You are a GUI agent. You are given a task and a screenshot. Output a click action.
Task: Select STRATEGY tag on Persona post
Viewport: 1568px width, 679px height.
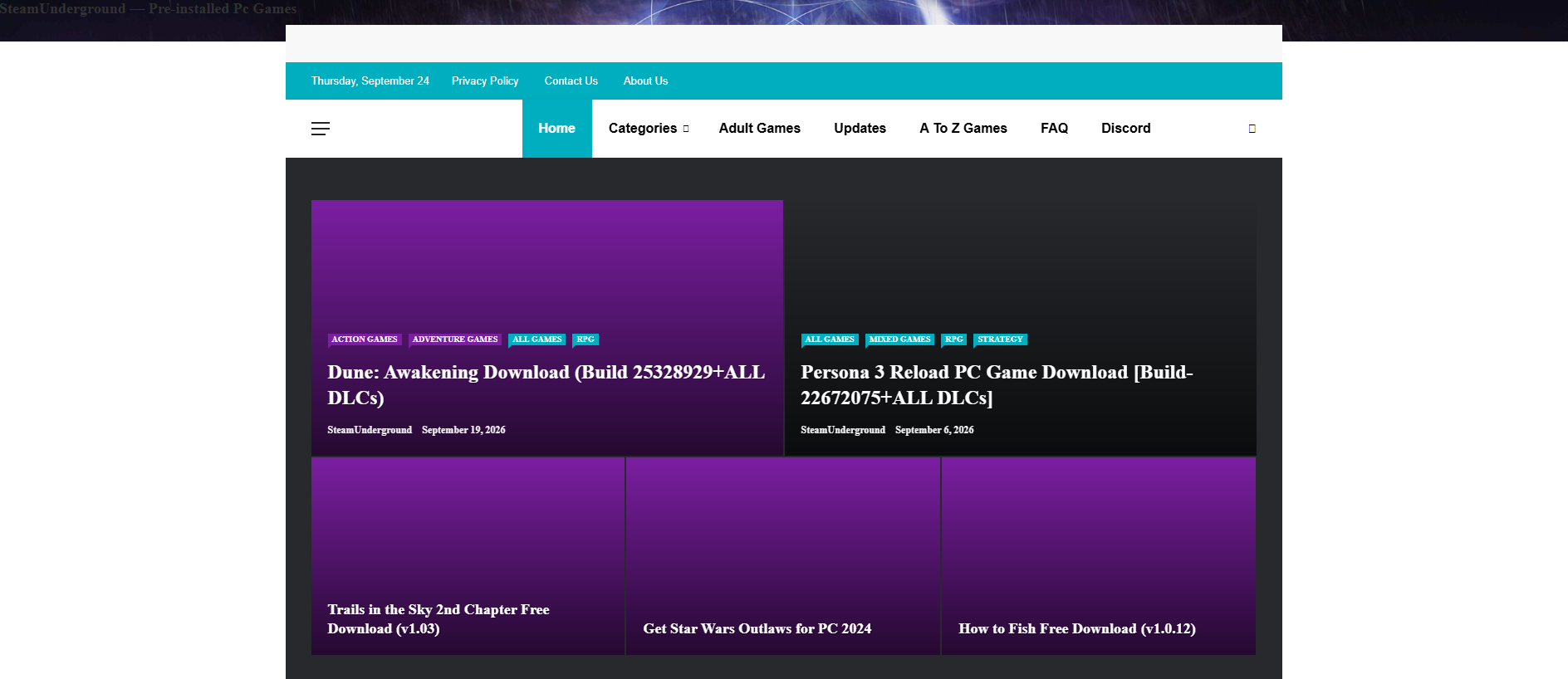1000,339
